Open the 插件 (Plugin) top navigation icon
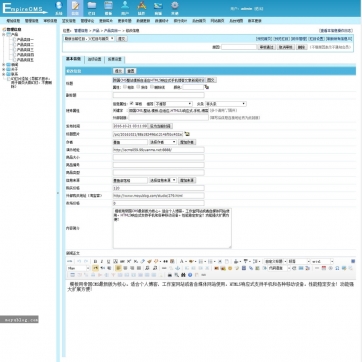 click(x=142, y=8)
